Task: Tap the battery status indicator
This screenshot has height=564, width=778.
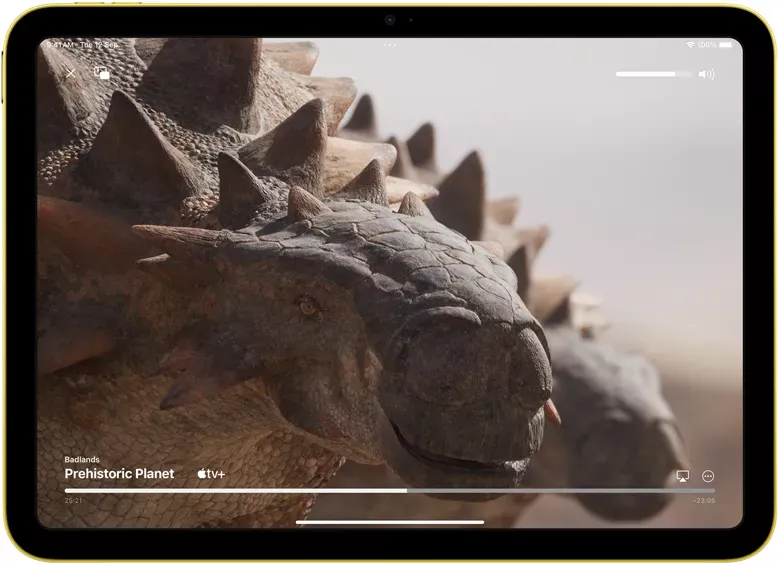Action: tap(726, 45)
